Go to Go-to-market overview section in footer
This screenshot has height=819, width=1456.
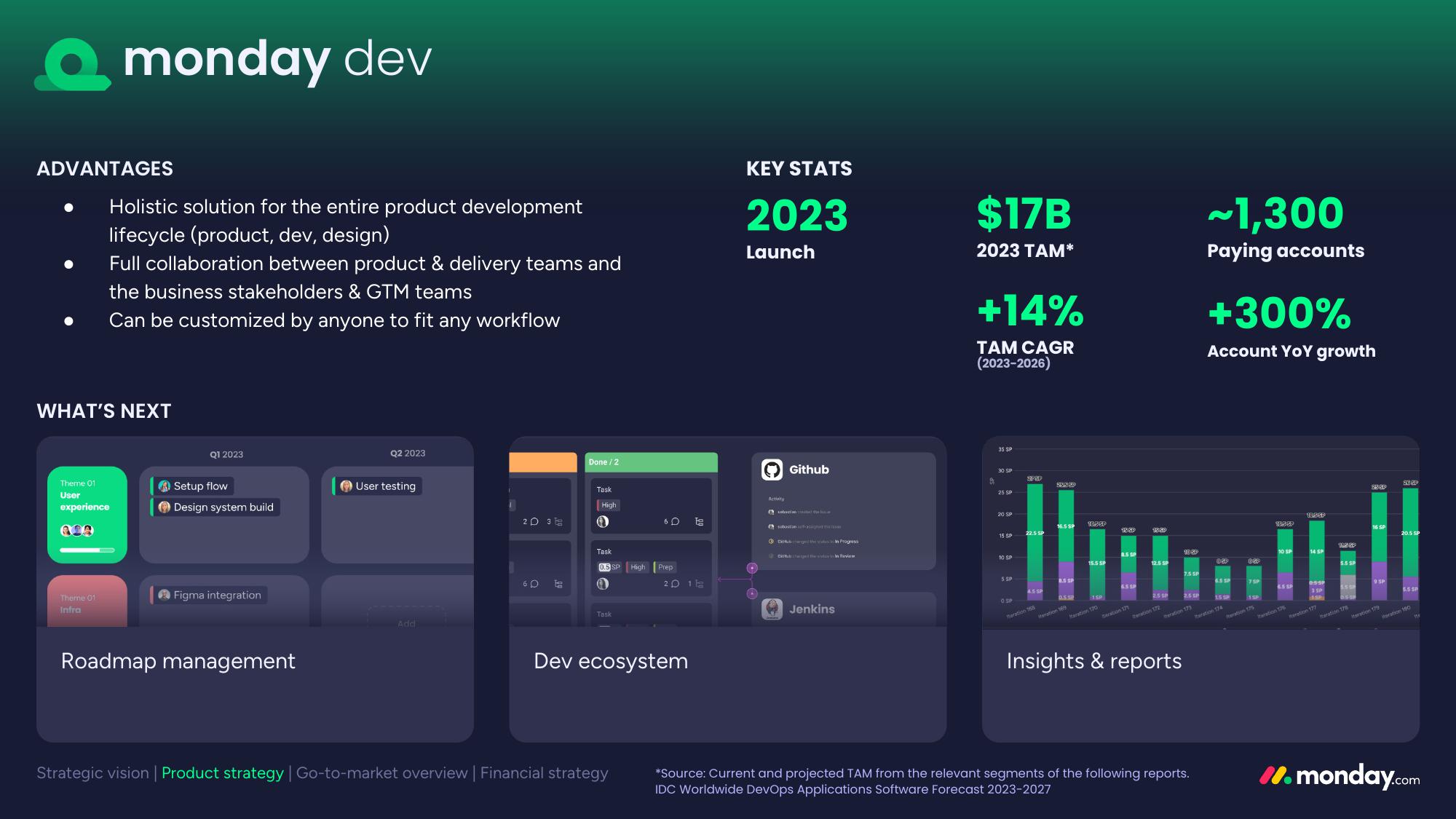tap(382, 773)
